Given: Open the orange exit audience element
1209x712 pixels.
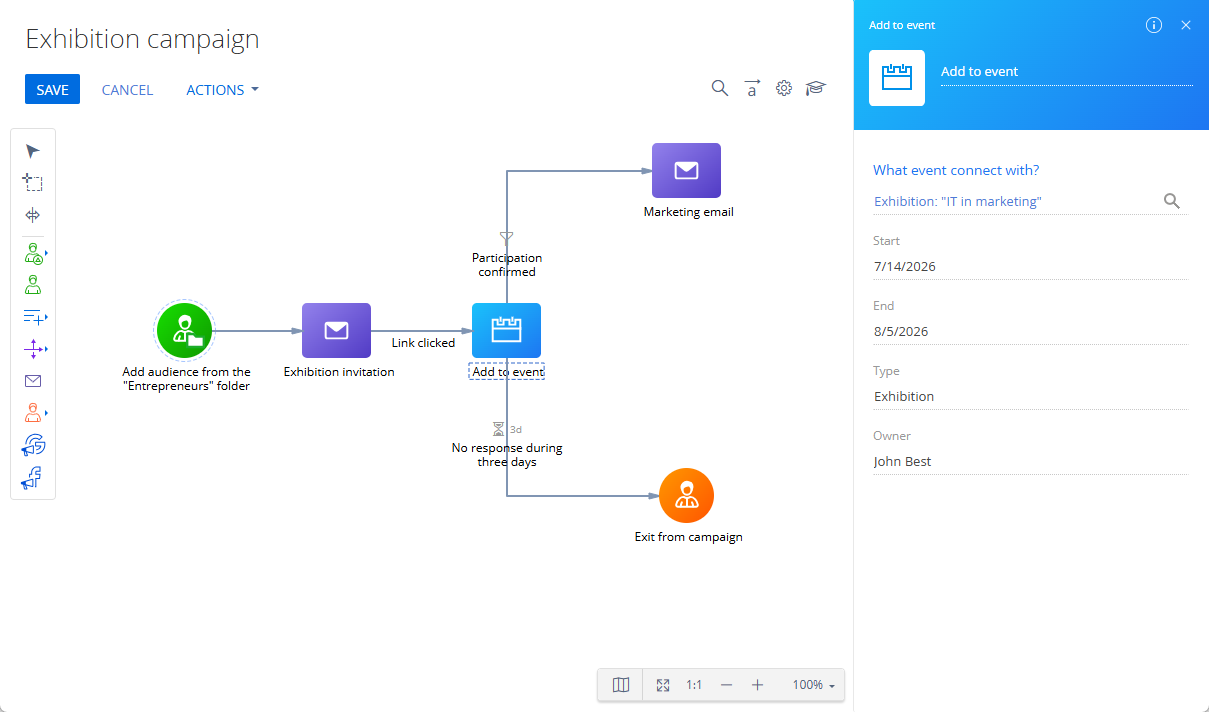Looking at the screenshot, I should (34, 412).
